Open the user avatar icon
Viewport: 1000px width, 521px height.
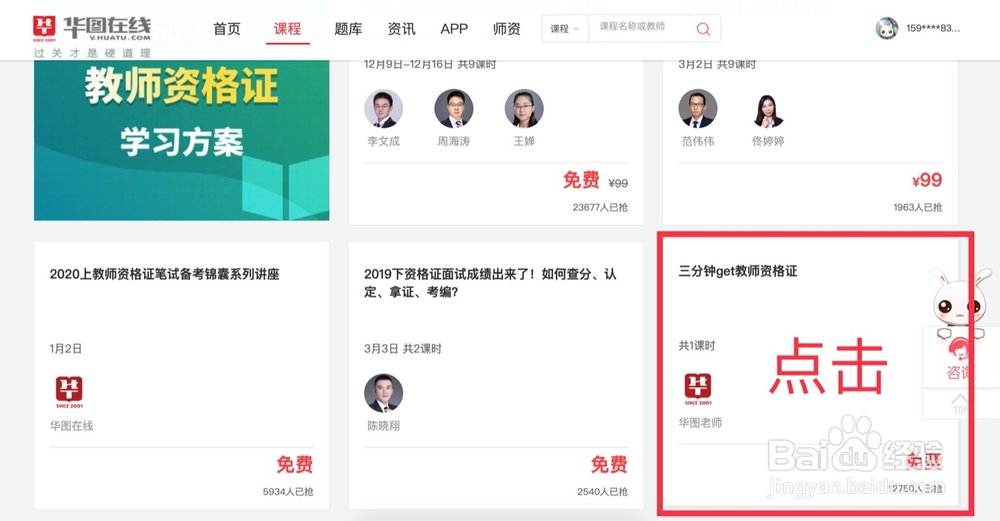[x=886, y=29]
